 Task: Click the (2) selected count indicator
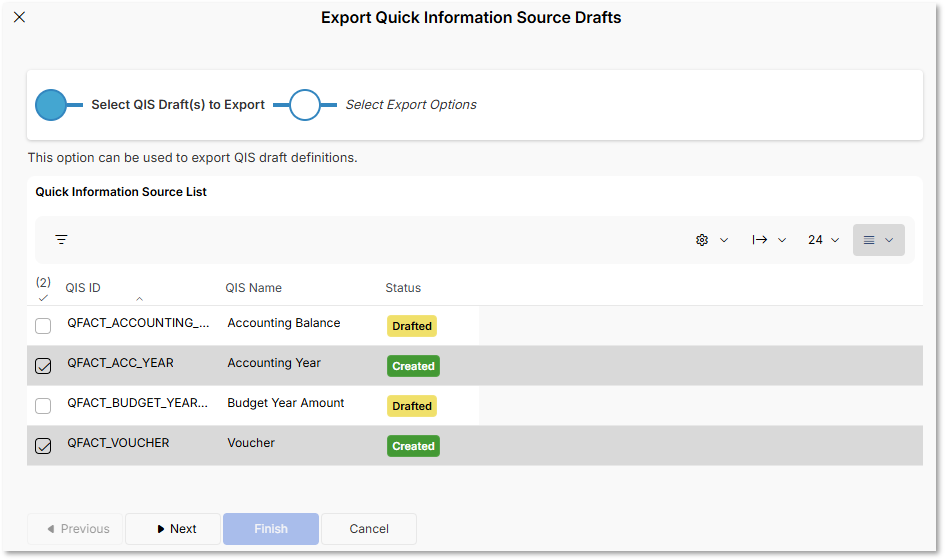pyautogui.click(x=43, y=282)
